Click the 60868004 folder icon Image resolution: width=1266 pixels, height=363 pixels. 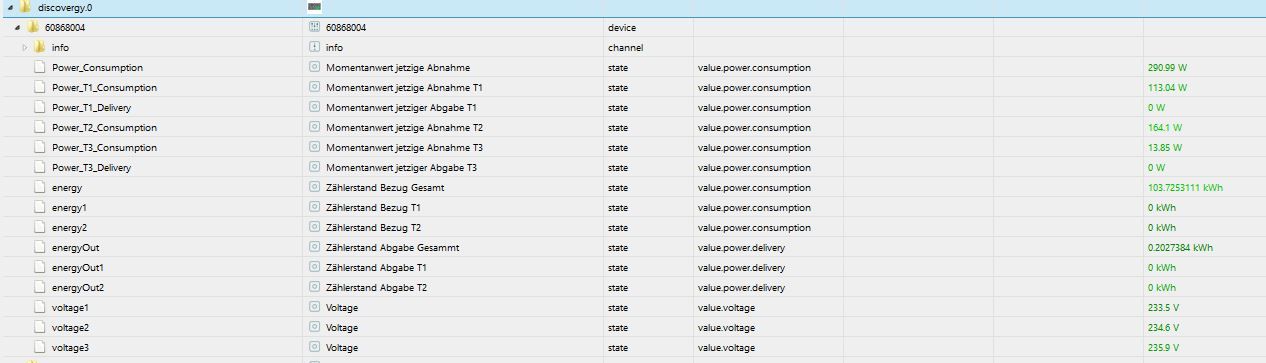pos(33,27)
